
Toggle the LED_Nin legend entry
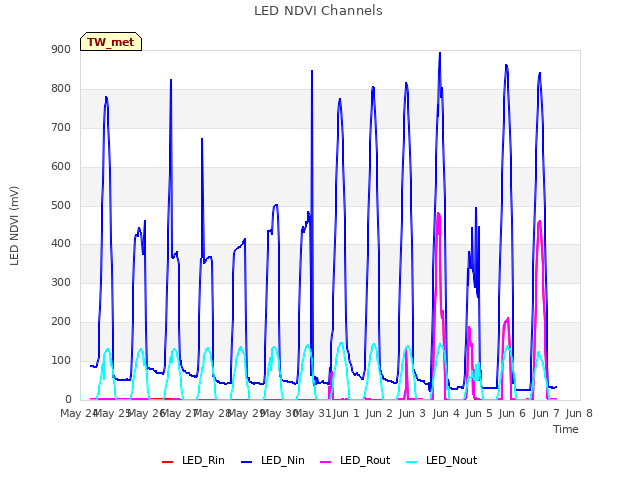273,460
